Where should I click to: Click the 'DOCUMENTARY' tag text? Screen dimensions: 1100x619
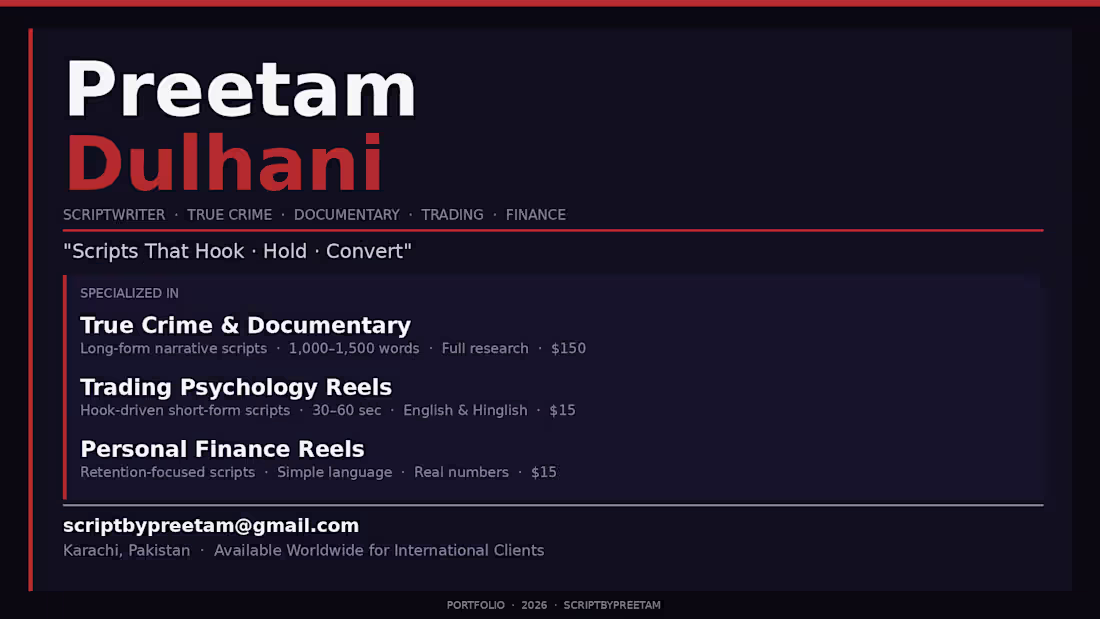click(347, 215)
